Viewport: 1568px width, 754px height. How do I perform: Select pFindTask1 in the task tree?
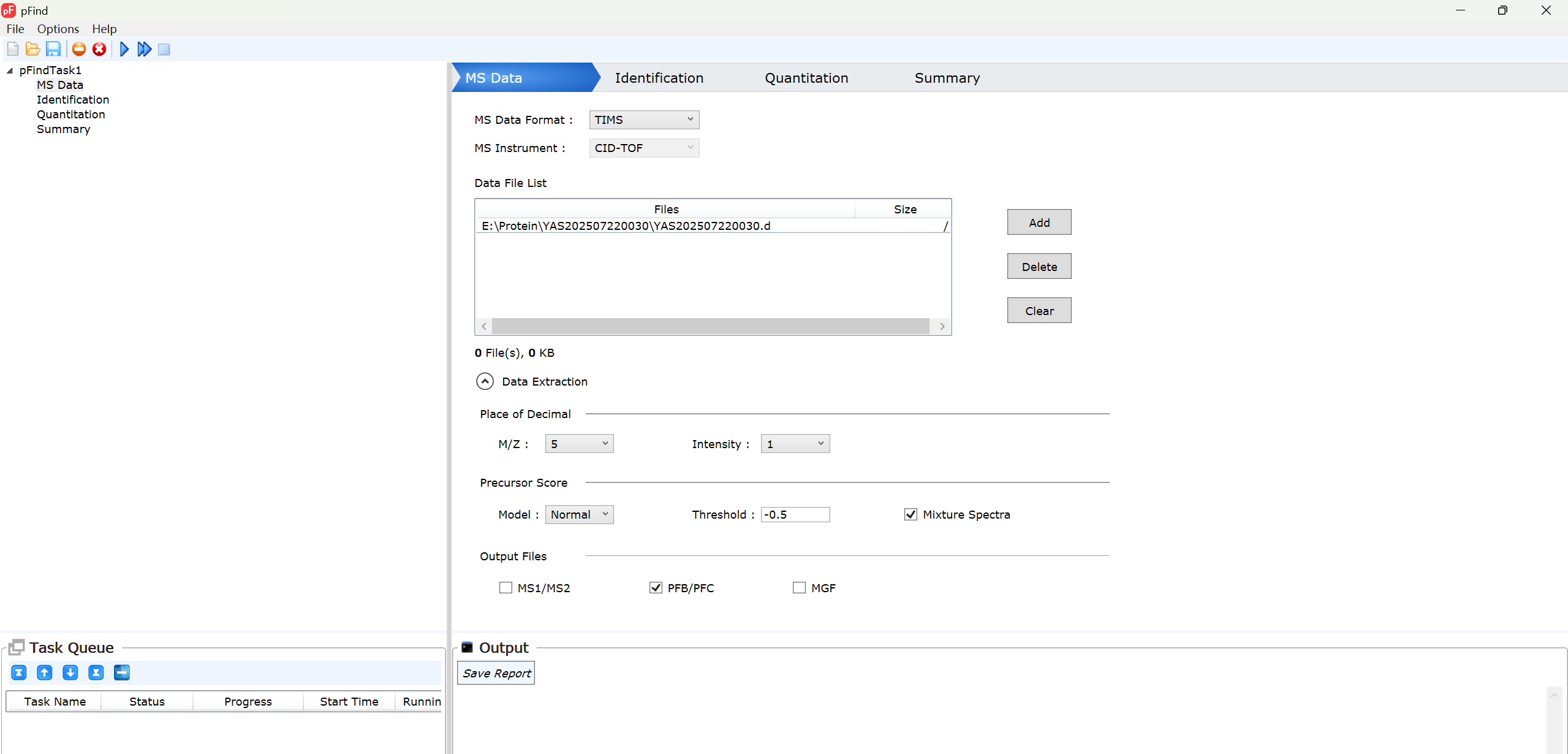click(x=50, y=70)
